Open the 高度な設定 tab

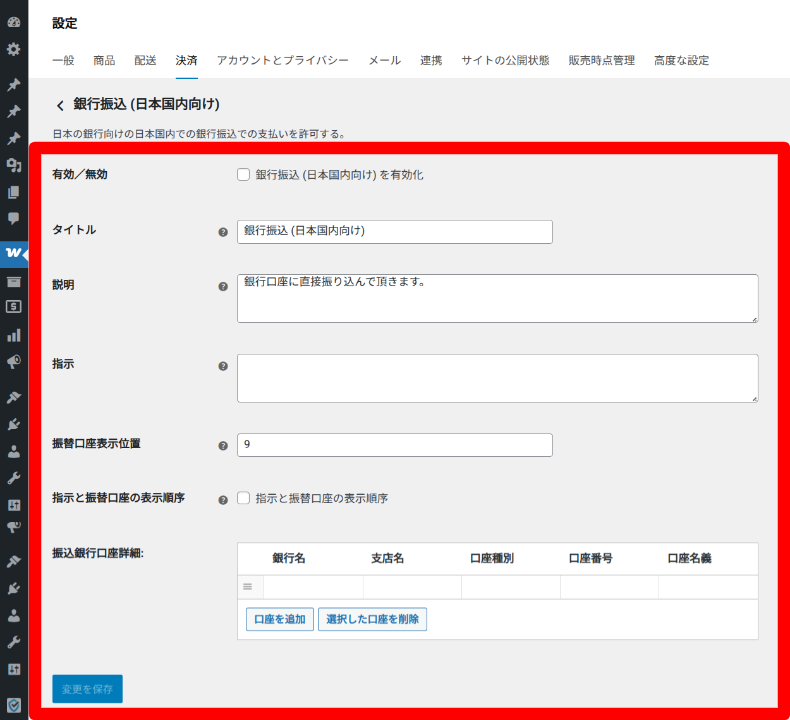[x=681, y=60]
